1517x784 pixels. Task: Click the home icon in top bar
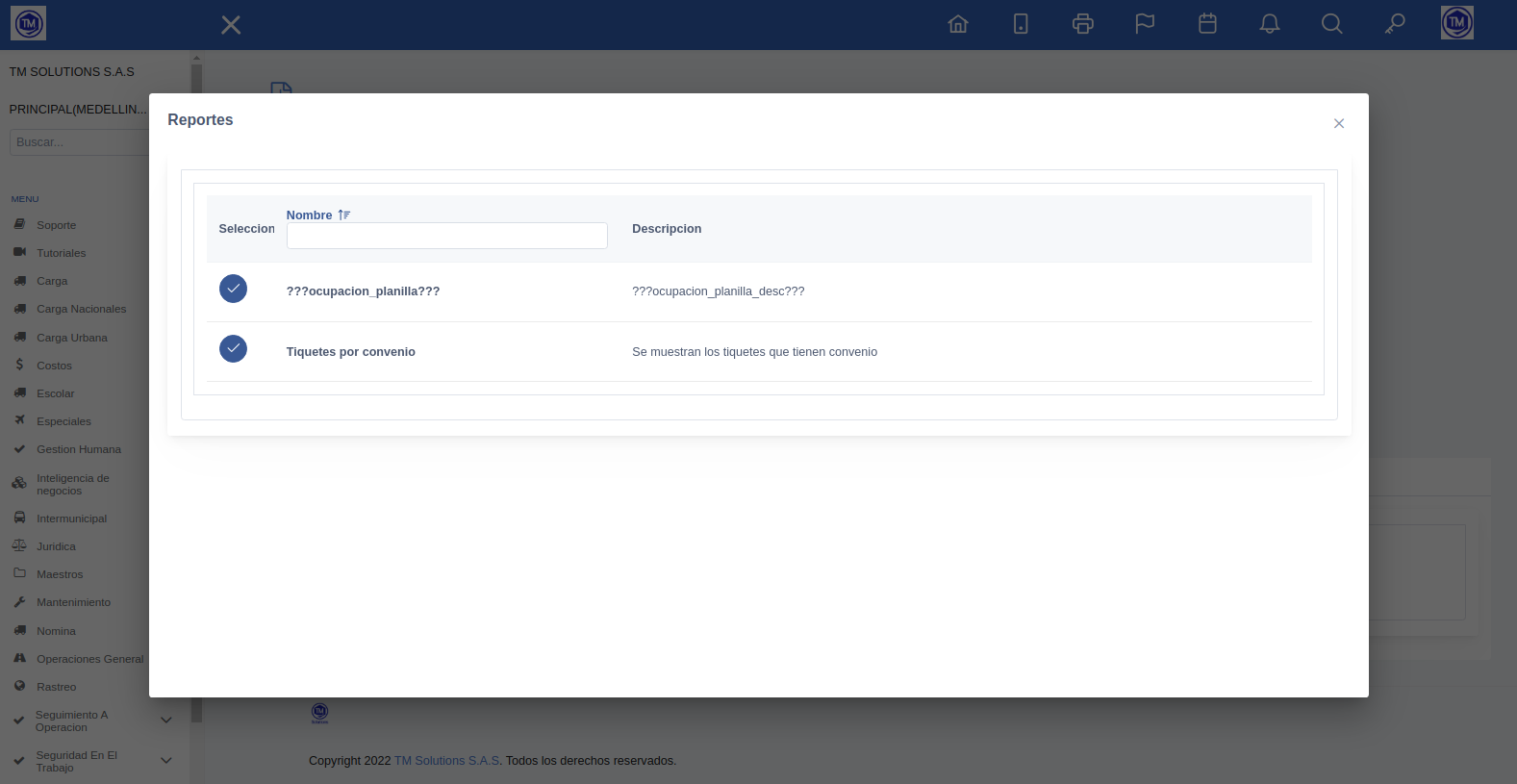pos(957,24)
